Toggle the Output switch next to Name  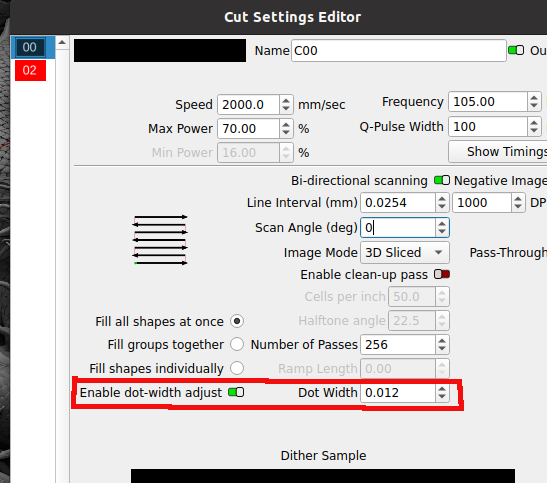[x=516, y=51]
